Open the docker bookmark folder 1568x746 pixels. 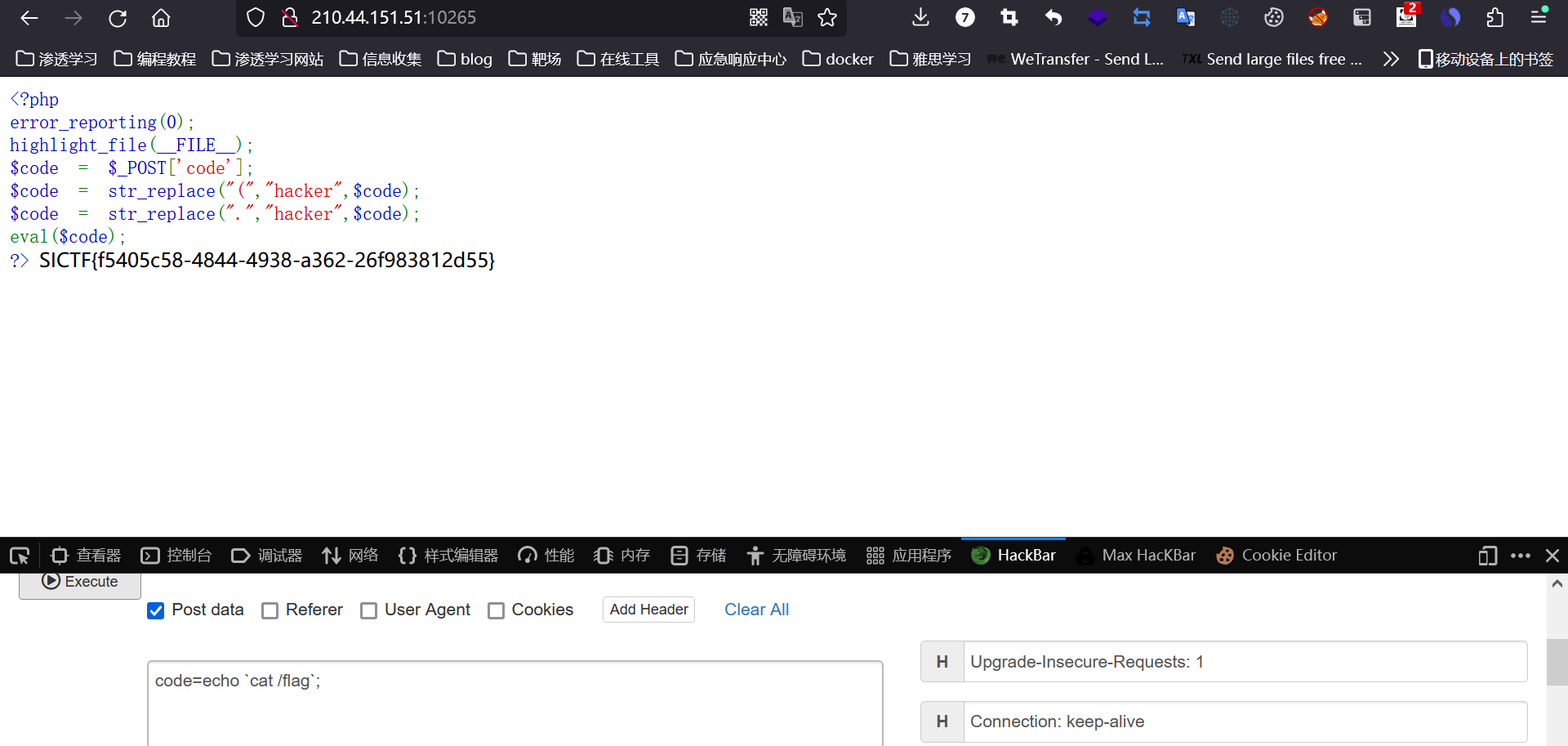point(838,59)
